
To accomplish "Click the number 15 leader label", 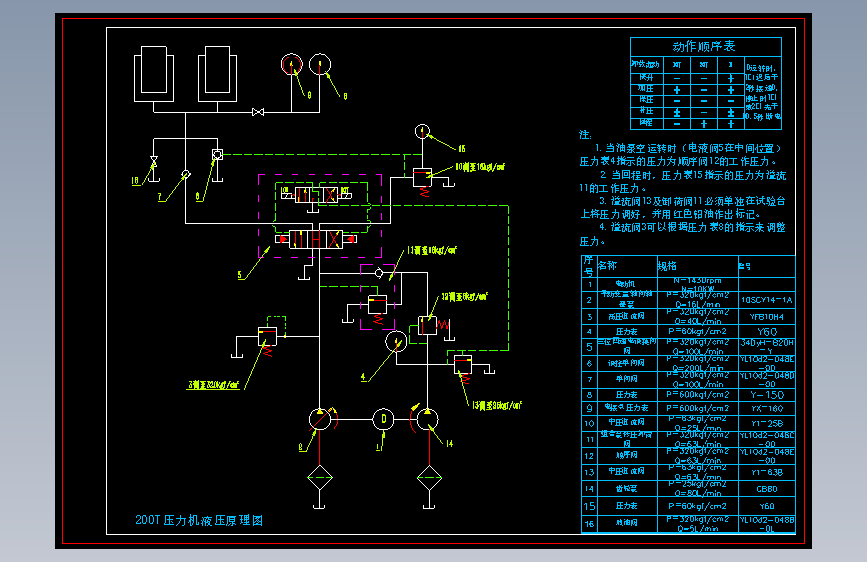I will pyautogui.click(x=462, y=149).
